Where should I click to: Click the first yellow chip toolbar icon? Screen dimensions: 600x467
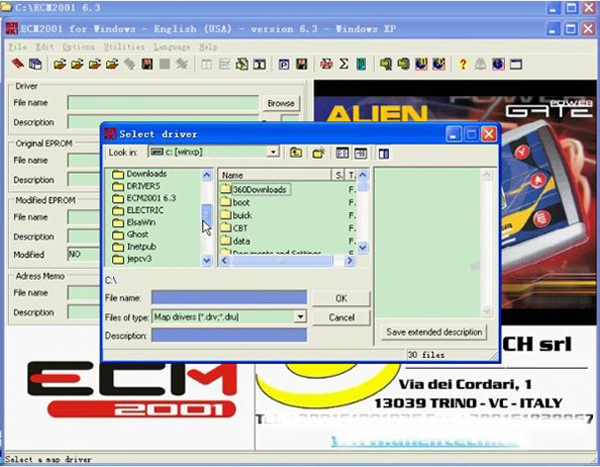pyautogui.click(x=386, y=64)
